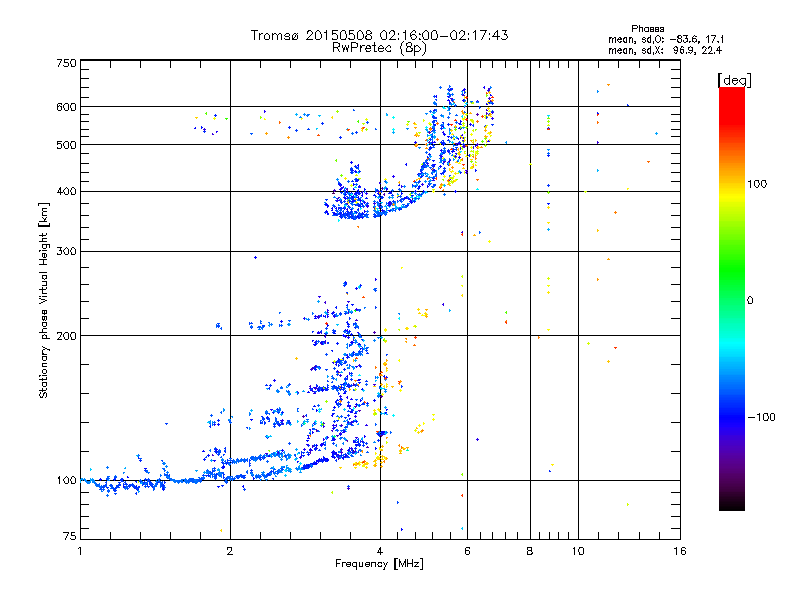Screen dimensions: 800x600
Task: Select the 'mean, sd,O: -83.6, 17.1' text
Action: click(x=666, y=39)
